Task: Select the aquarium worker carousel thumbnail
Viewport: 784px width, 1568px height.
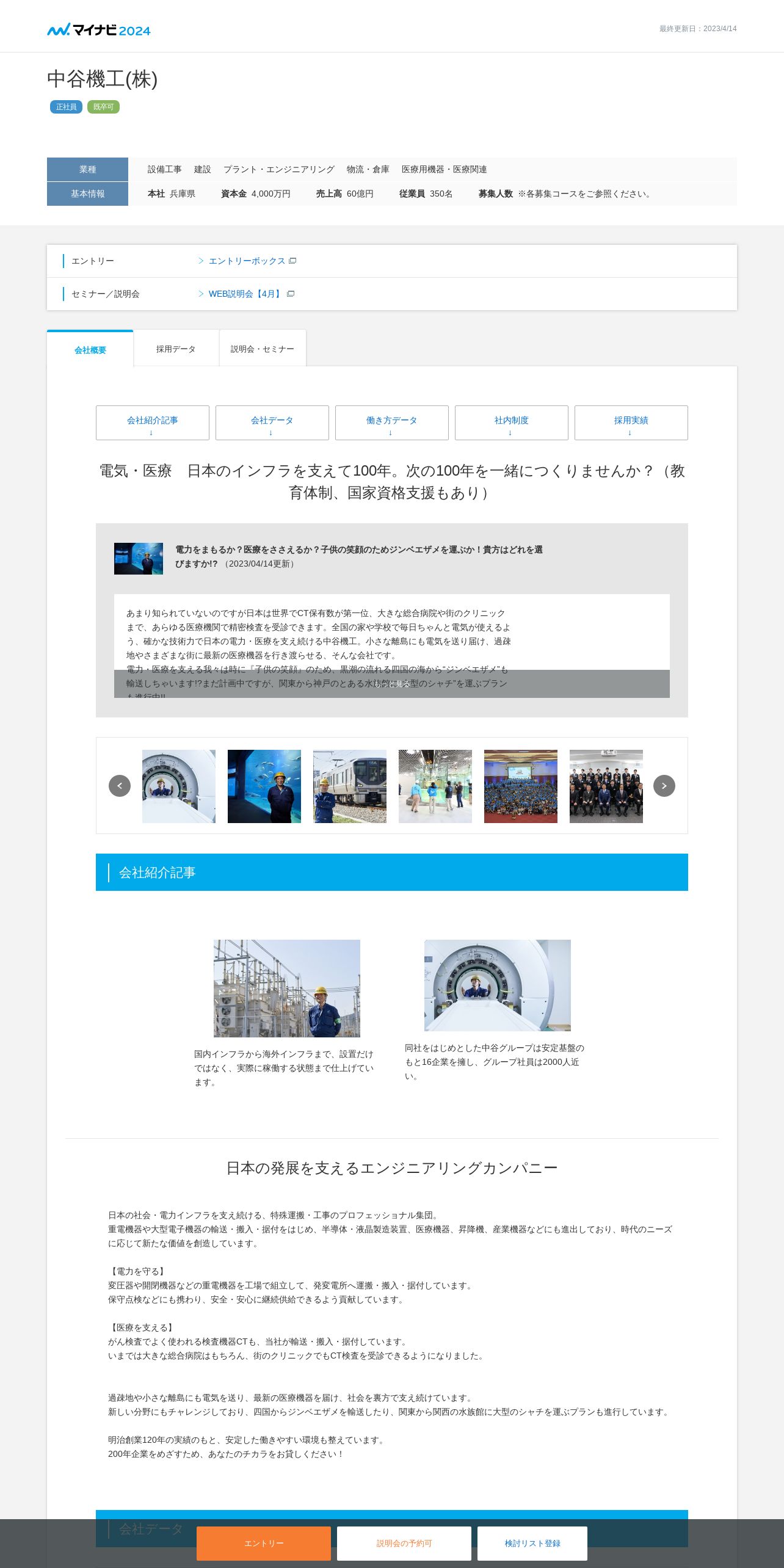Action: 264,786
